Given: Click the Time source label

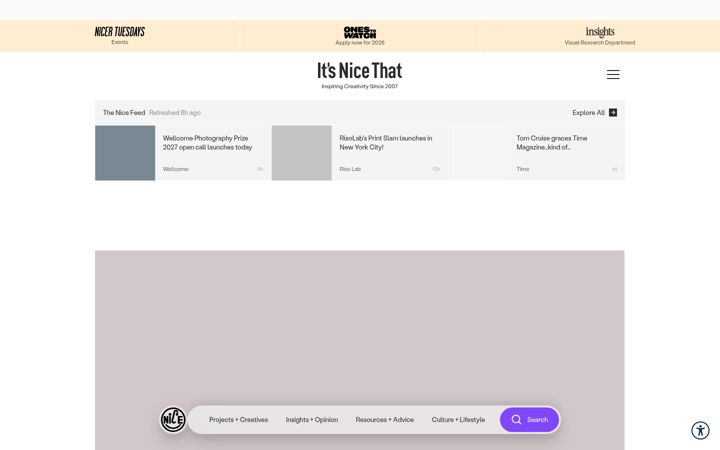Looking at the screenshot, I should point(523,169).
